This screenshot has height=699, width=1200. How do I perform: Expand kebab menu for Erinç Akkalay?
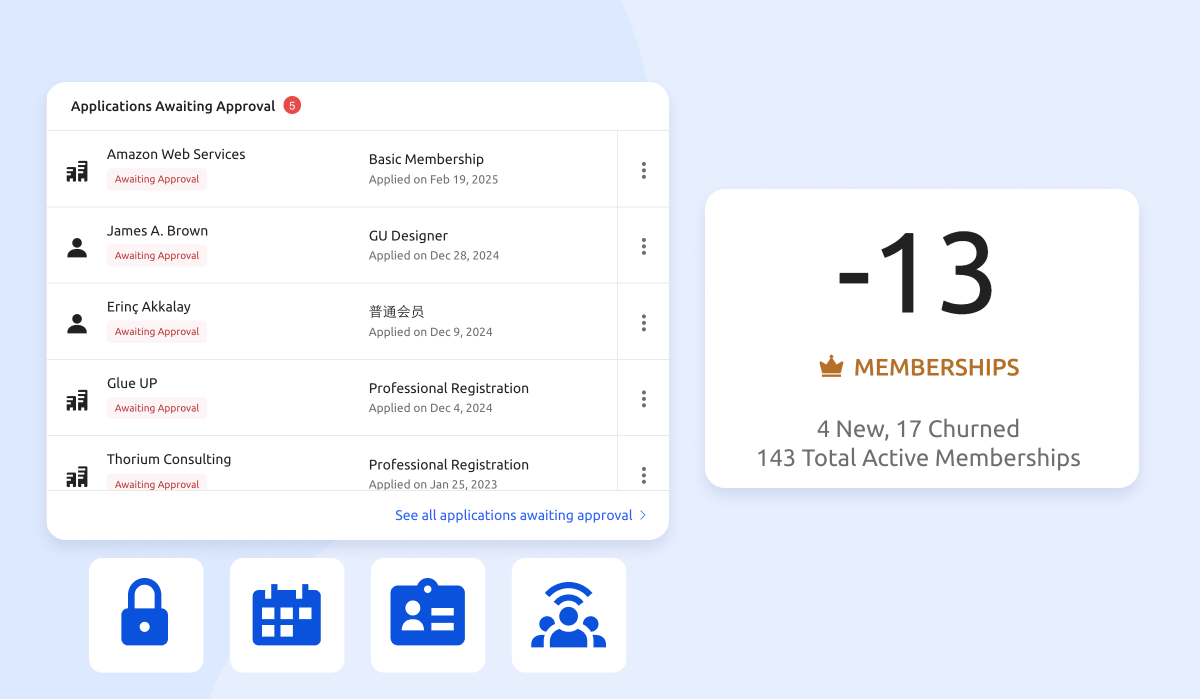point(643,322)
